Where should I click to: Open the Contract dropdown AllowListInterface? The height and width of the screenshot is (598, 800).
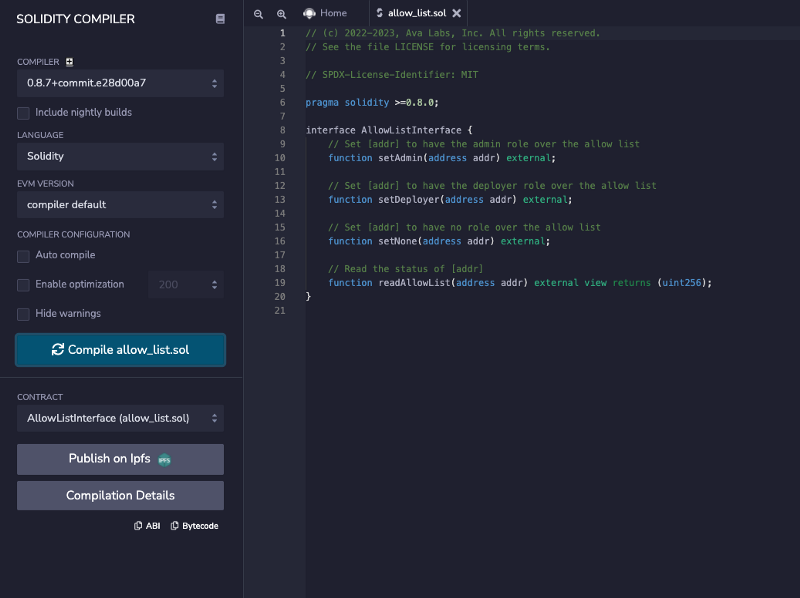[120, 418]
